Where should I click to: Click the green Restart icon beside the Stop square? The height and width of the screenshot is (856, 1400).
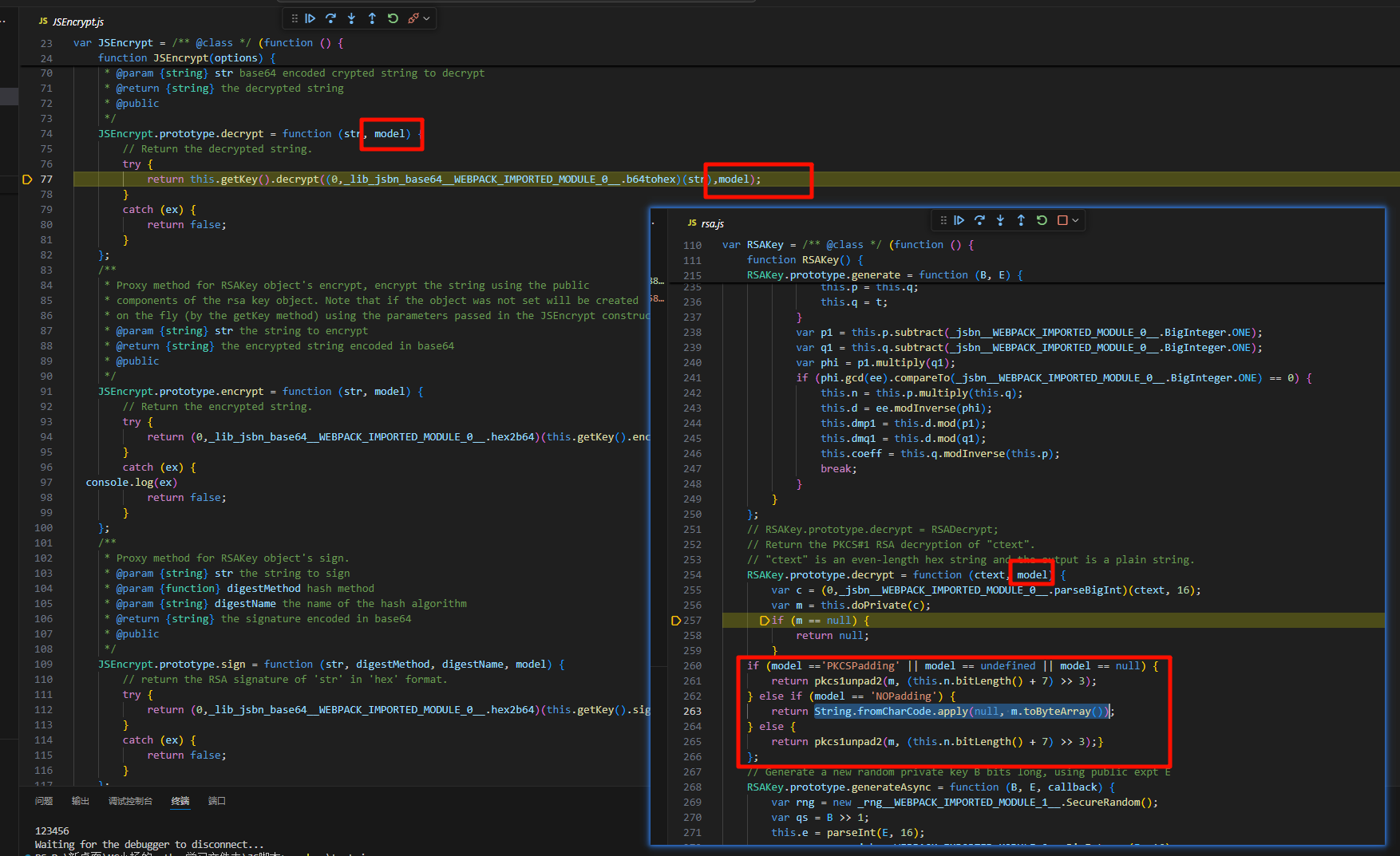pos(1042,220)
